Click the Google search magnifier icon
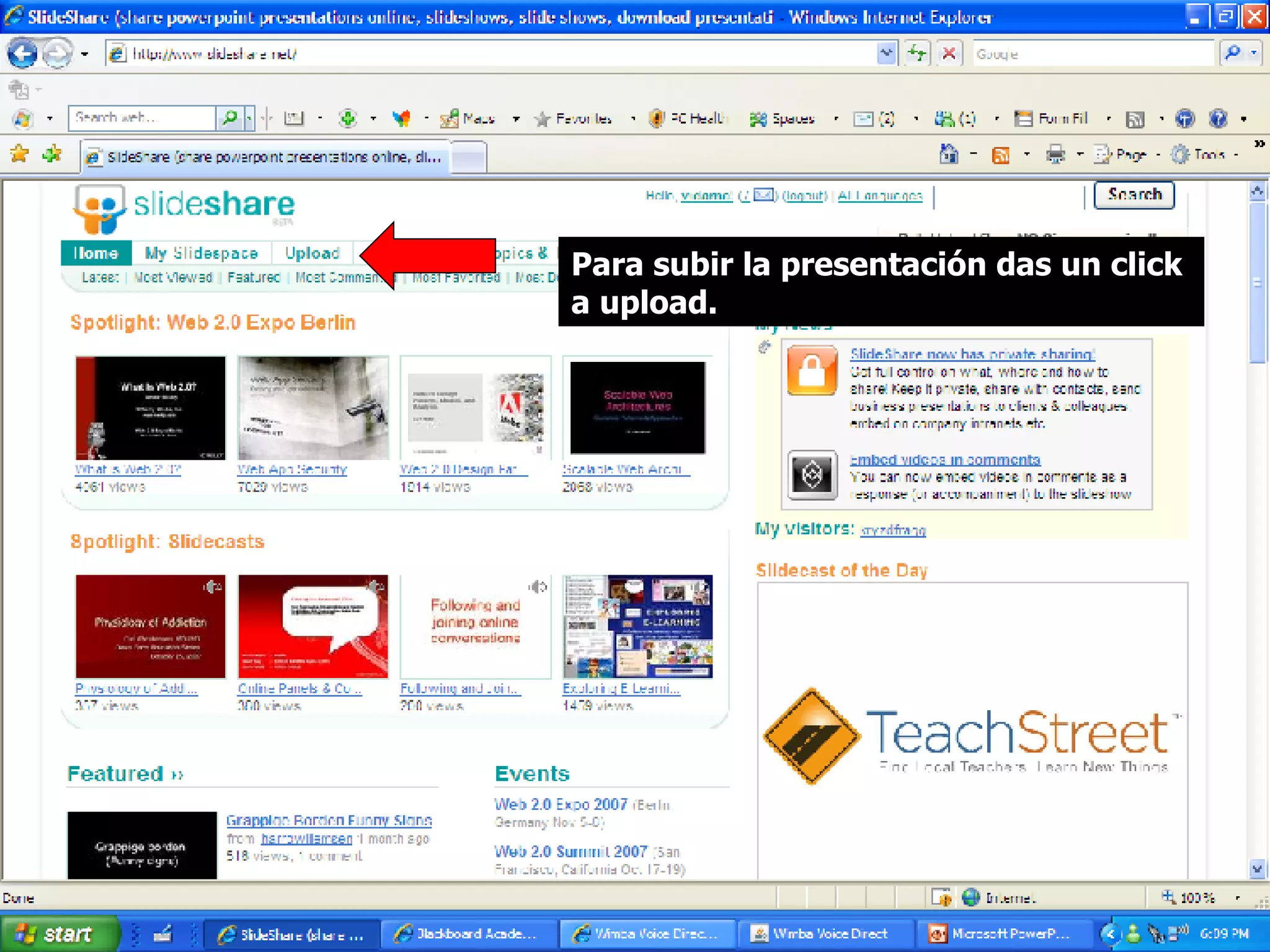The height and width of the screenshot is (952, 1270). click(x=1233, y=53)
